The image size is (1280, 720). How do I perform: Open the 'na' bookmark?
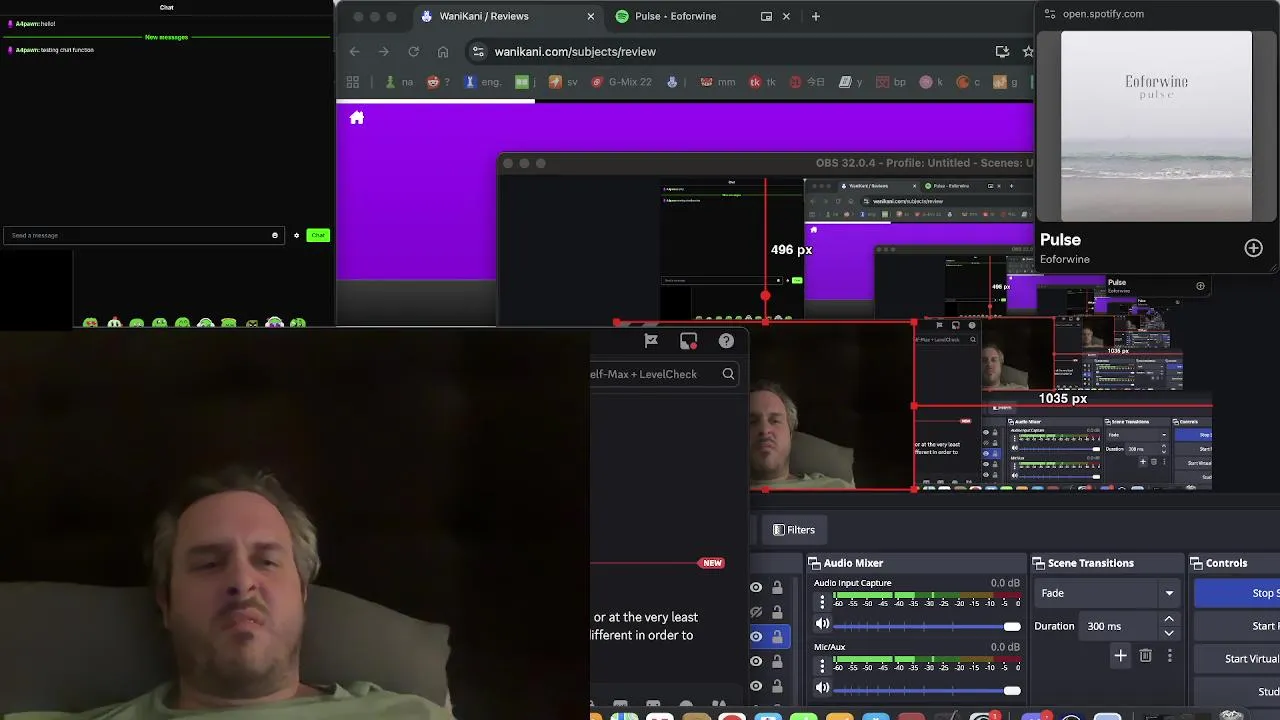coord(398,82)
